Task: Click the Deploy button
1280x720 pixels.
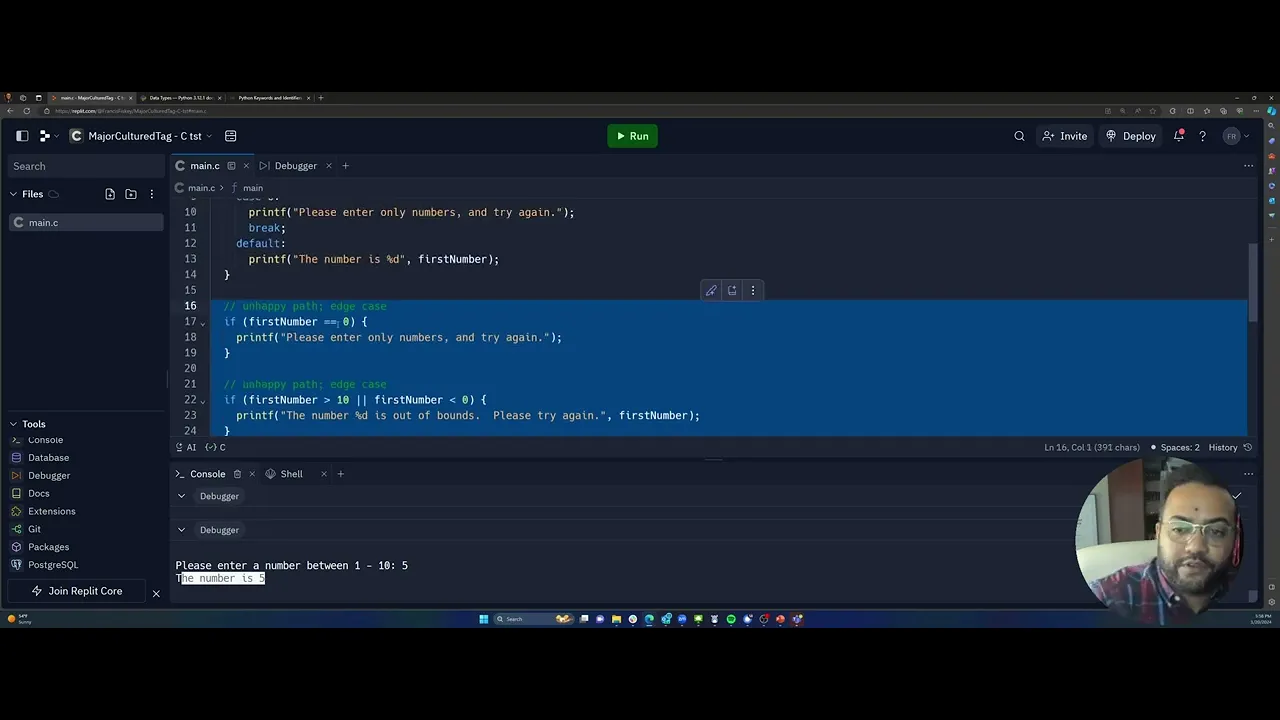Action: [x=1130, y=136]
